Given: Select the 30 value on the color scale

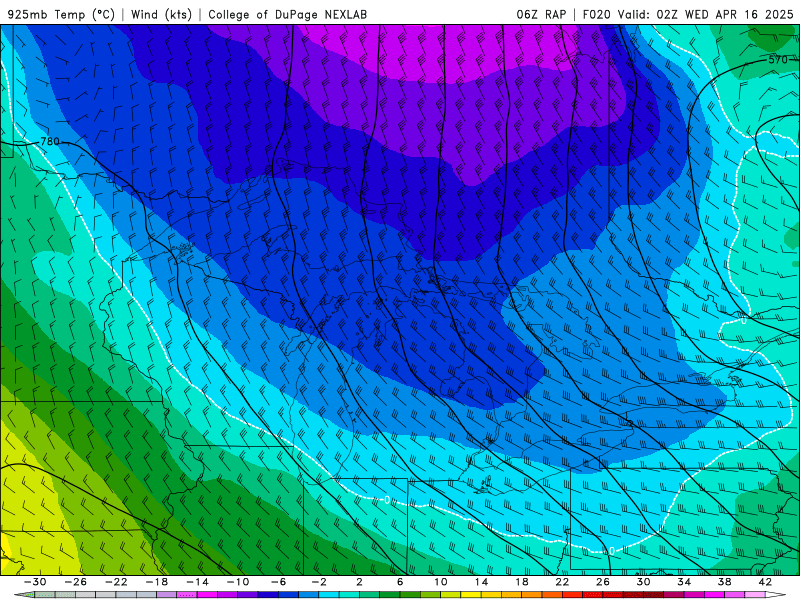Looking at the screenshot, I should [643, 582].
